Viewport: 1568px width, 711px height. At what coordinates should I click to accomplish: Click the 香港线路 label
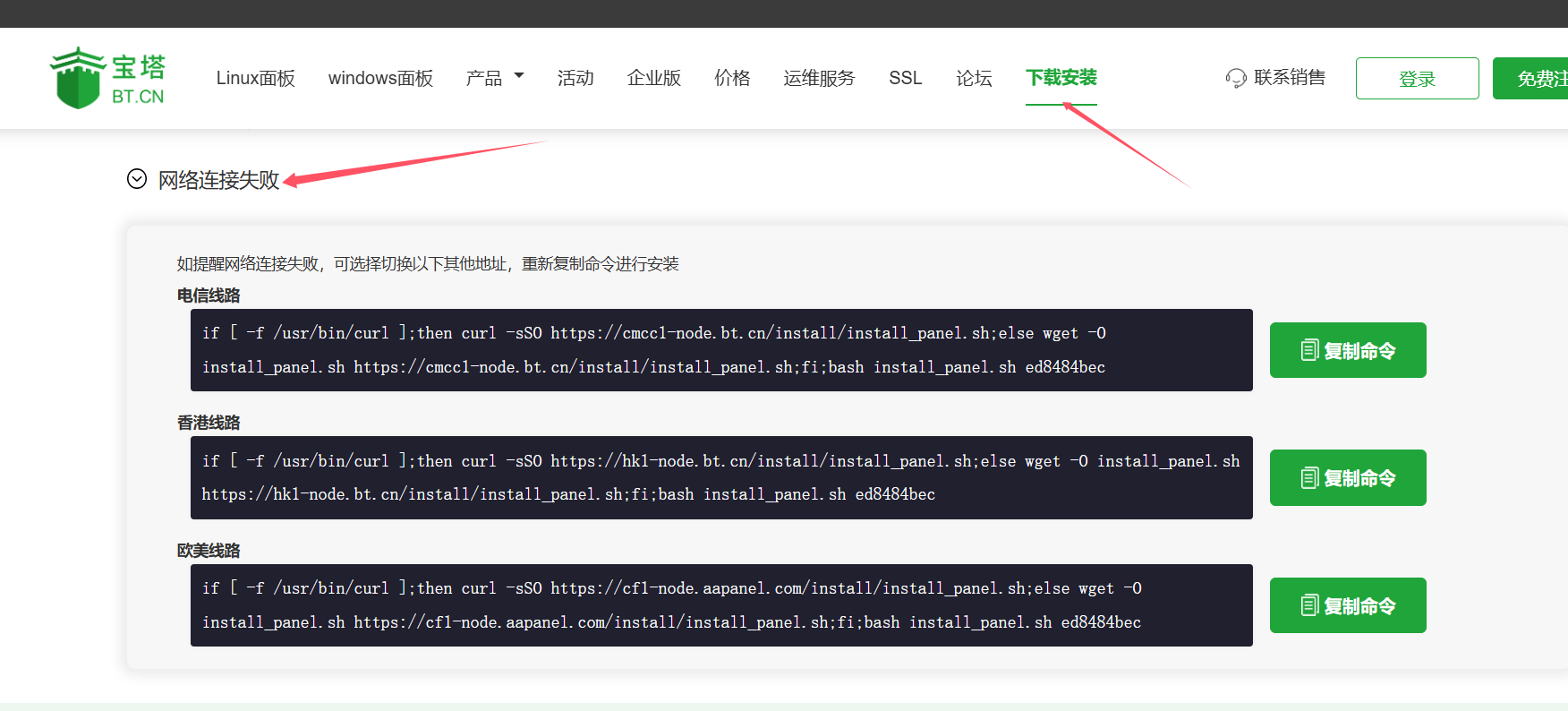[x=209, y=423]
